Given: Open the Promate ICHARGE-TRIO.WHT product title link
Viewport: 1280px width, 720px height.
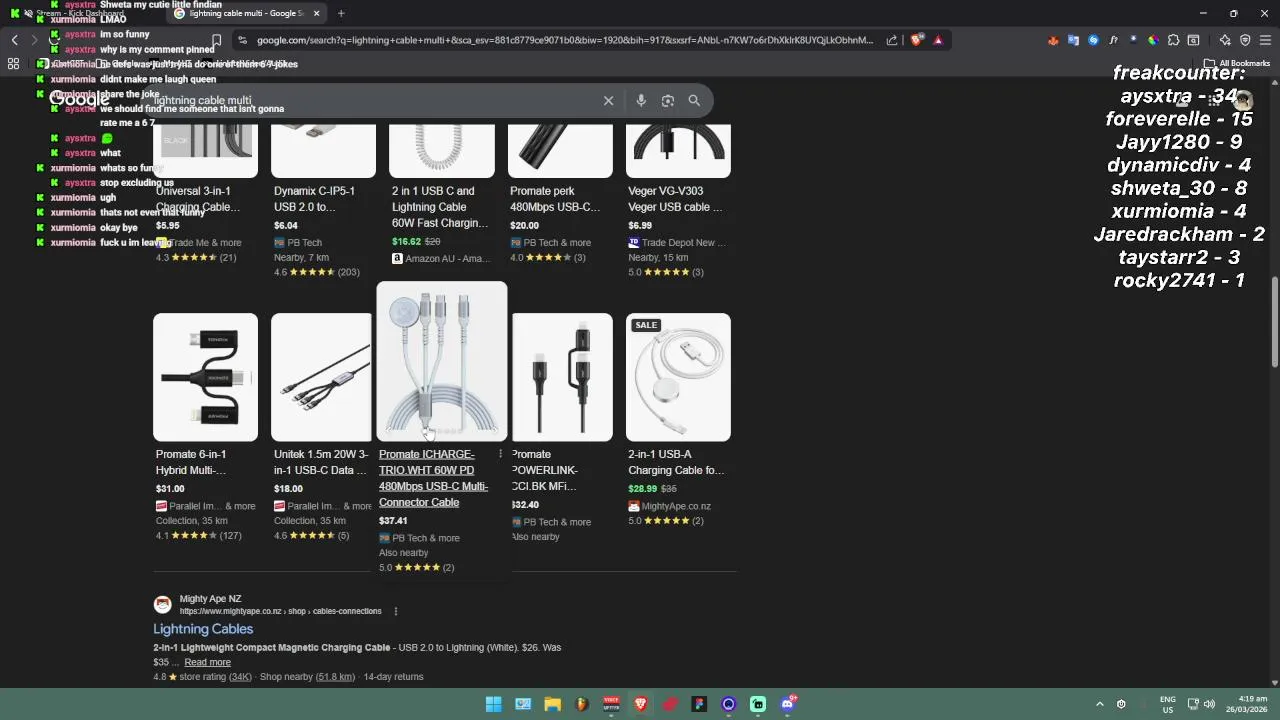Looking at the screenshot, I should coord(433,478).
